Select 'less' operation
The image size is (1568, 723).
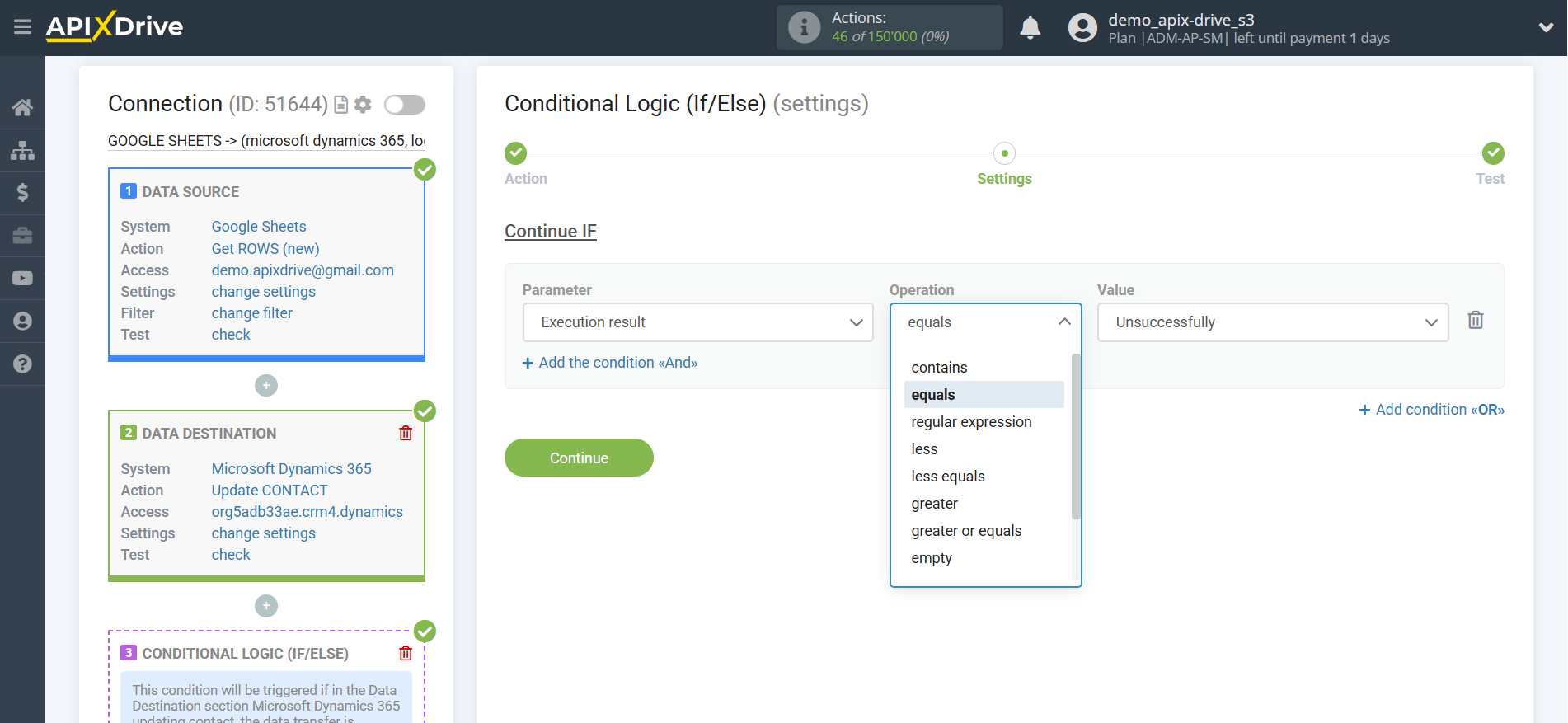pos(984,449)
